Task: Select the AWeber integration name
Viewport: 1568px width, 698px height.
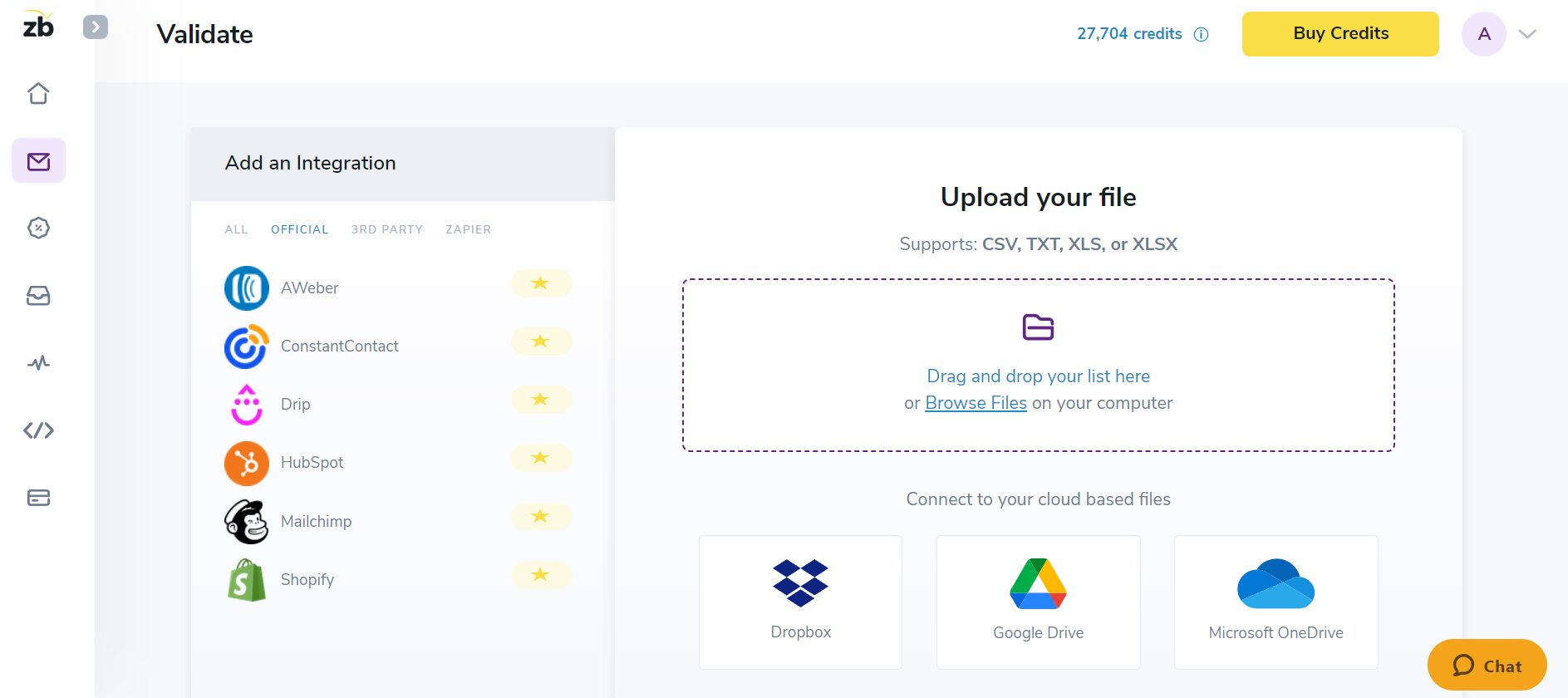Action: pyautogui.click(x=309, y=288)
